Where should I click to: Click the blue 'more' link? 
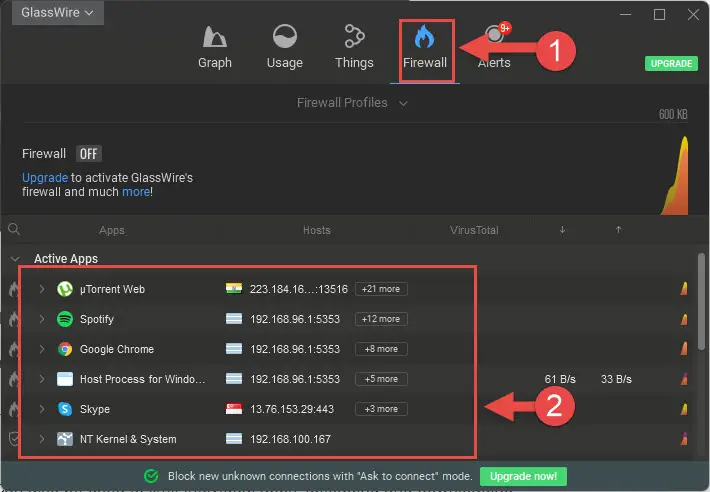coord(136,192)
